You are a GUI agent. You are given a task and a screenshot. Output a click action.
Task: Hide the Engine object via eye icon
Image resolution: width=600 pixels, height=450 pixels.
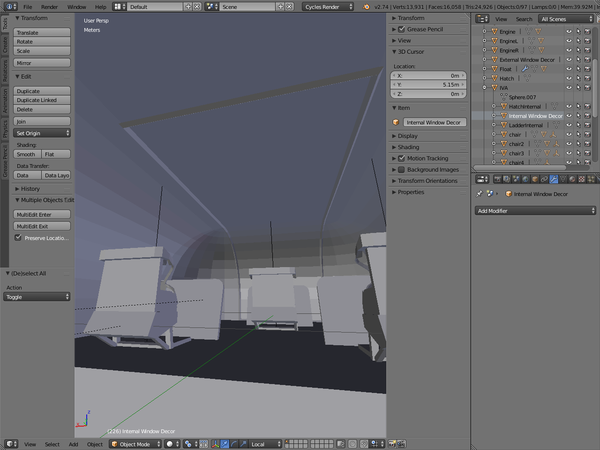pos(569,31)
